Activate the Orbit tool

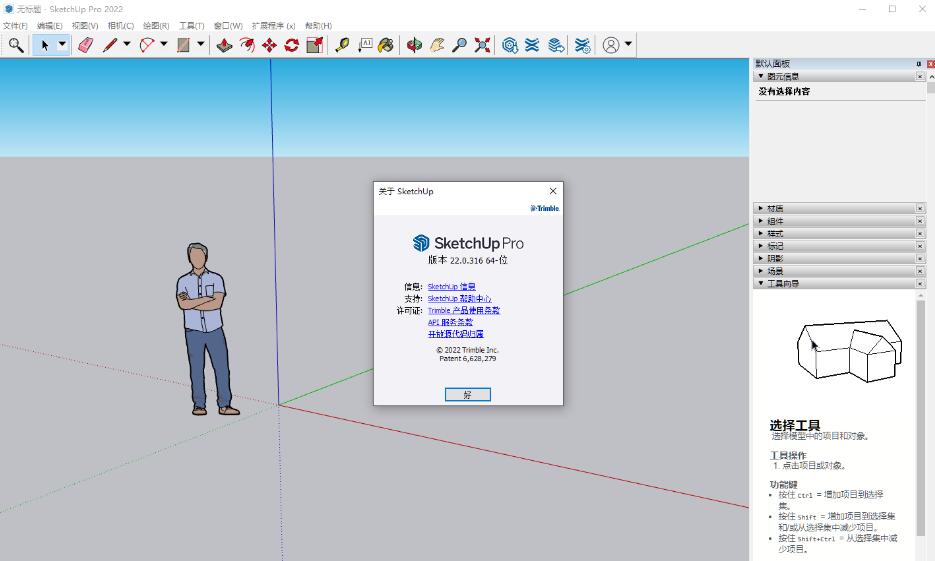tap(414, 45)
